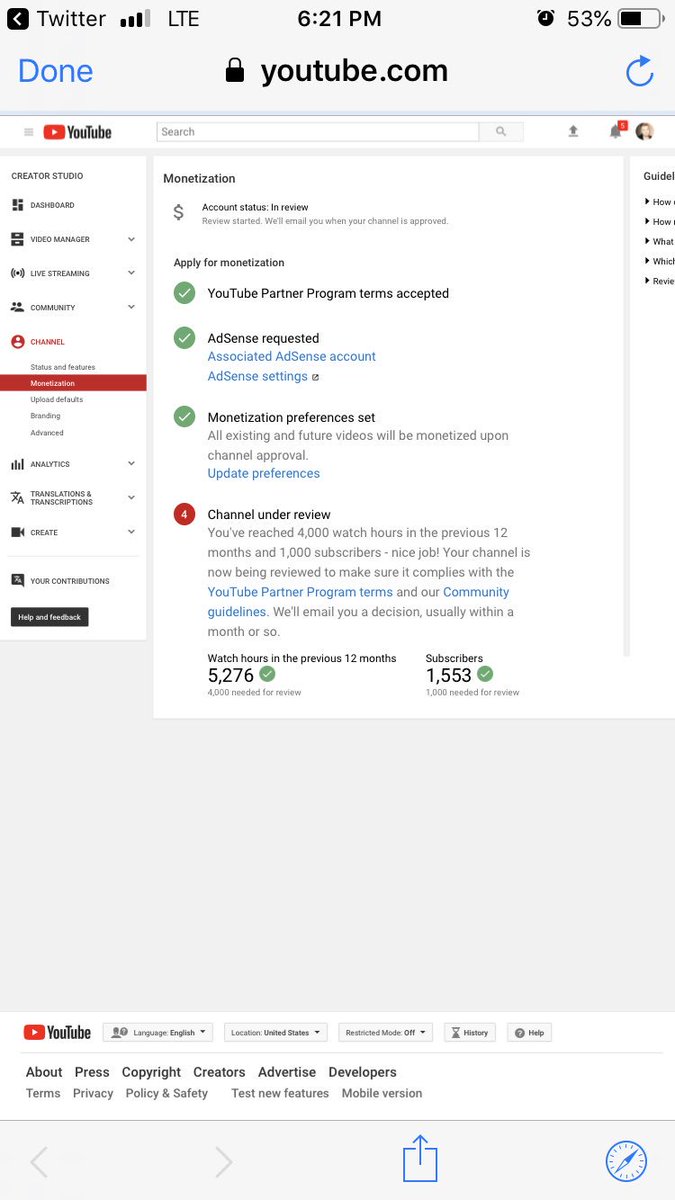Open the upload video arrow icon
The height and width of the screenshot is (1200, 675).
coord(573,131)
